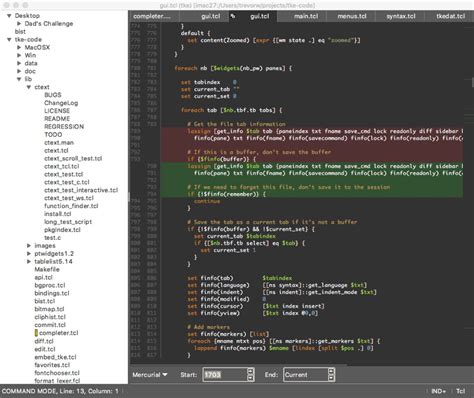Select api.tcl in sidebar
The height and width of the screenshot is (398, 474).
coord(43,277)
